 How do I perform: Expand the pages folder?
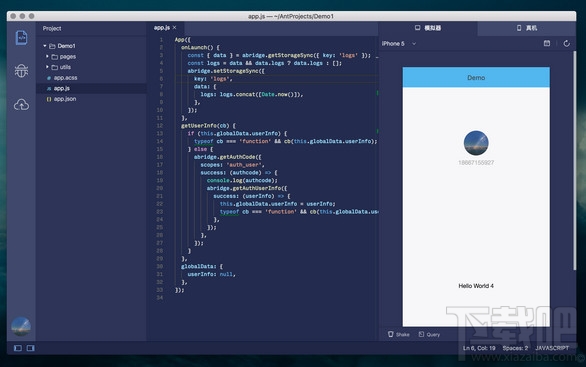(47, 56)
